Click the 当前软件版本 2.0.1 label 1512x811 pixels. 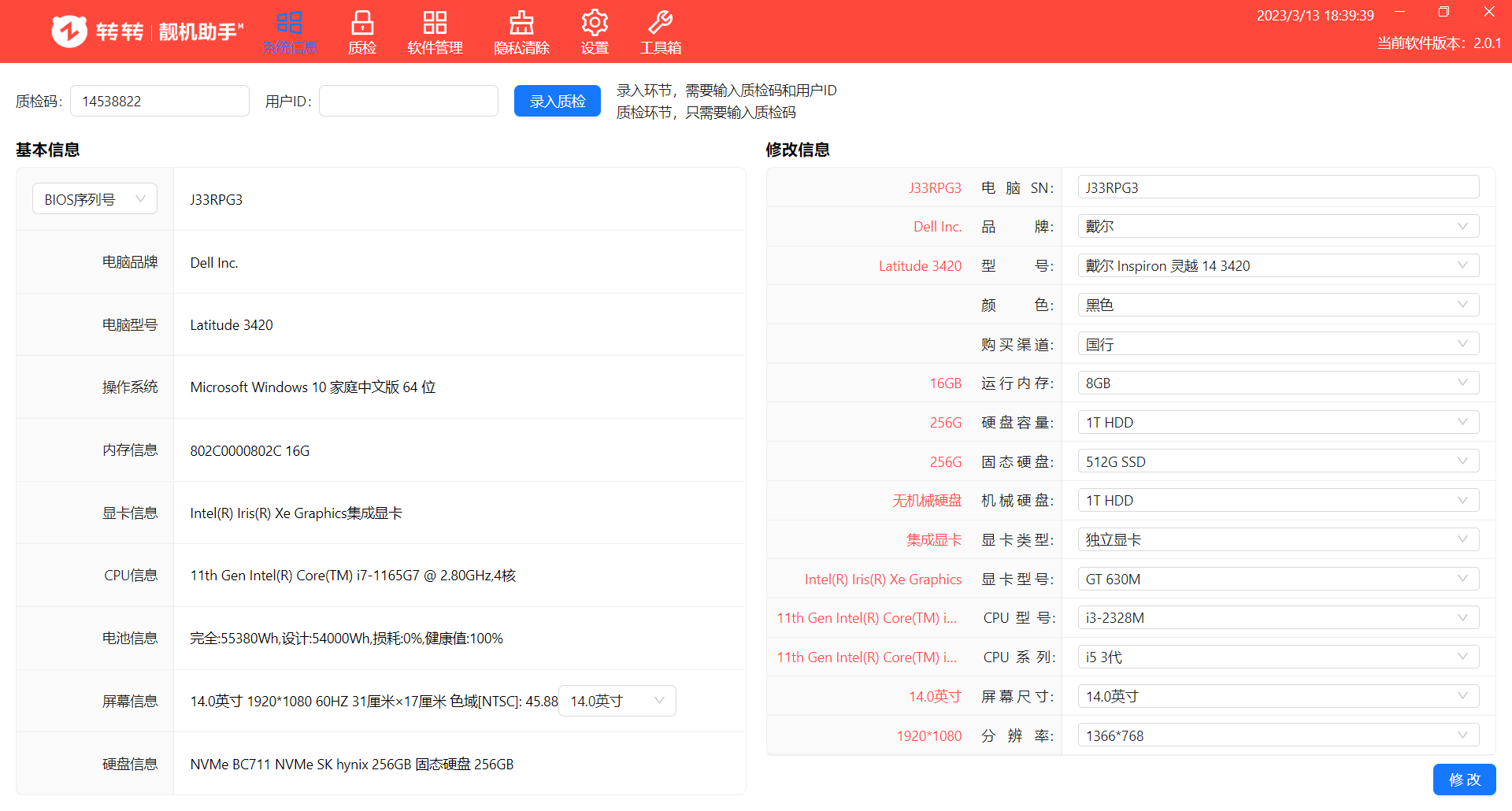click(1439, 43)
